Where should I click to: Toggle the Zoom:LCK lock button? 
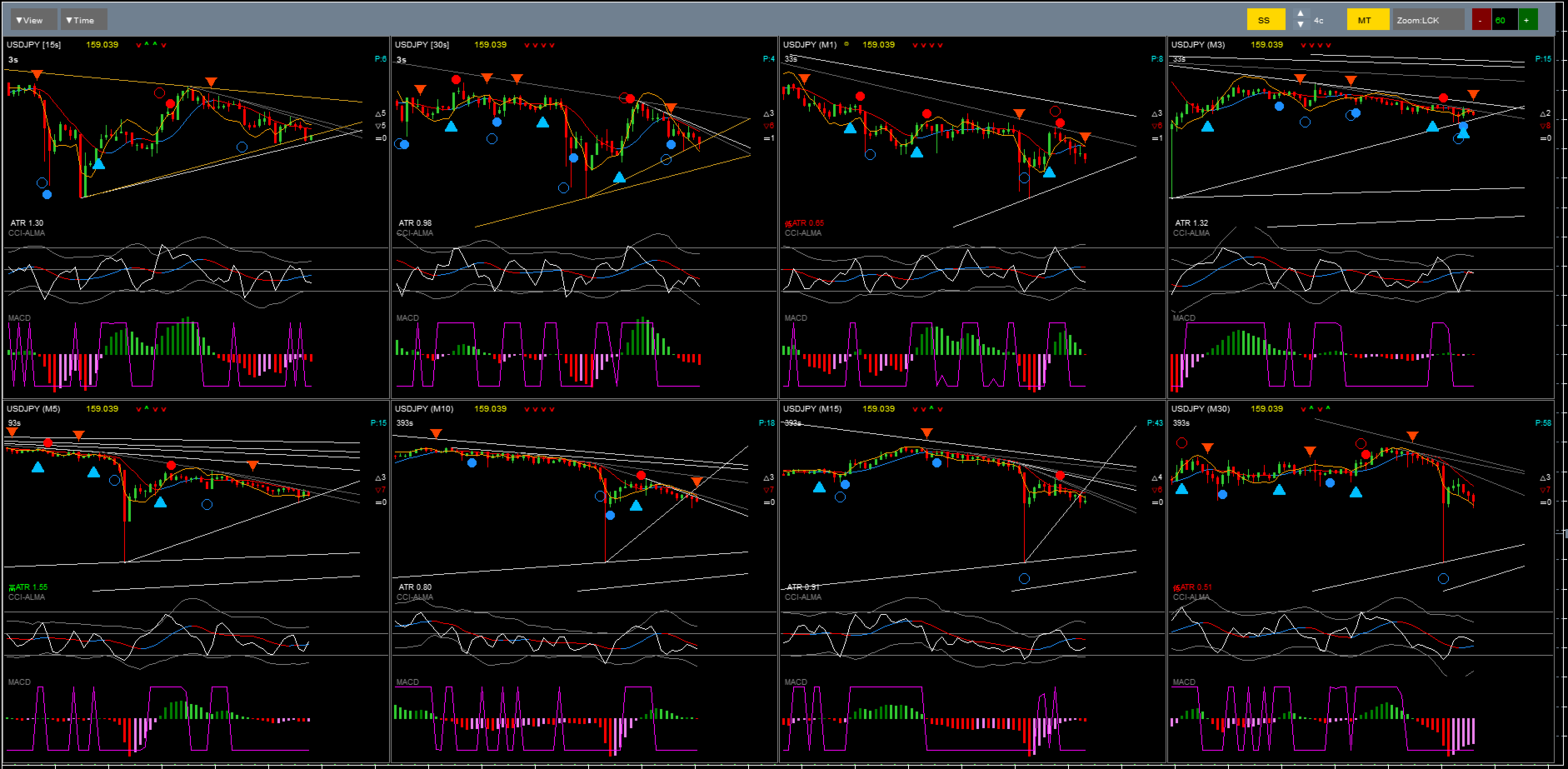(x=1429, y=19)
